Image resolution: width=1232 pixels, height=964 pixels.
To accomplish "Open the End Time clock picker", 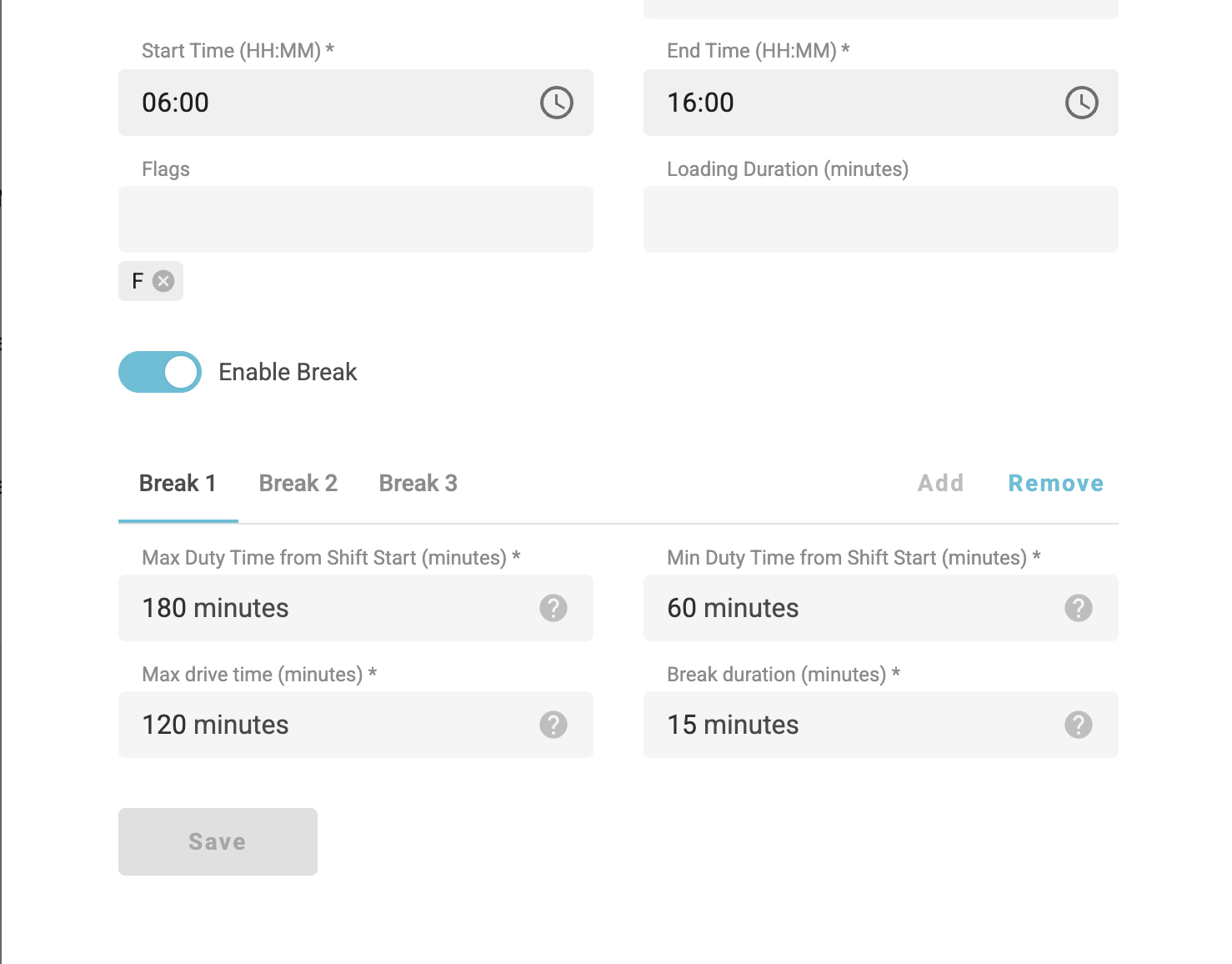I will point(1081,103).
